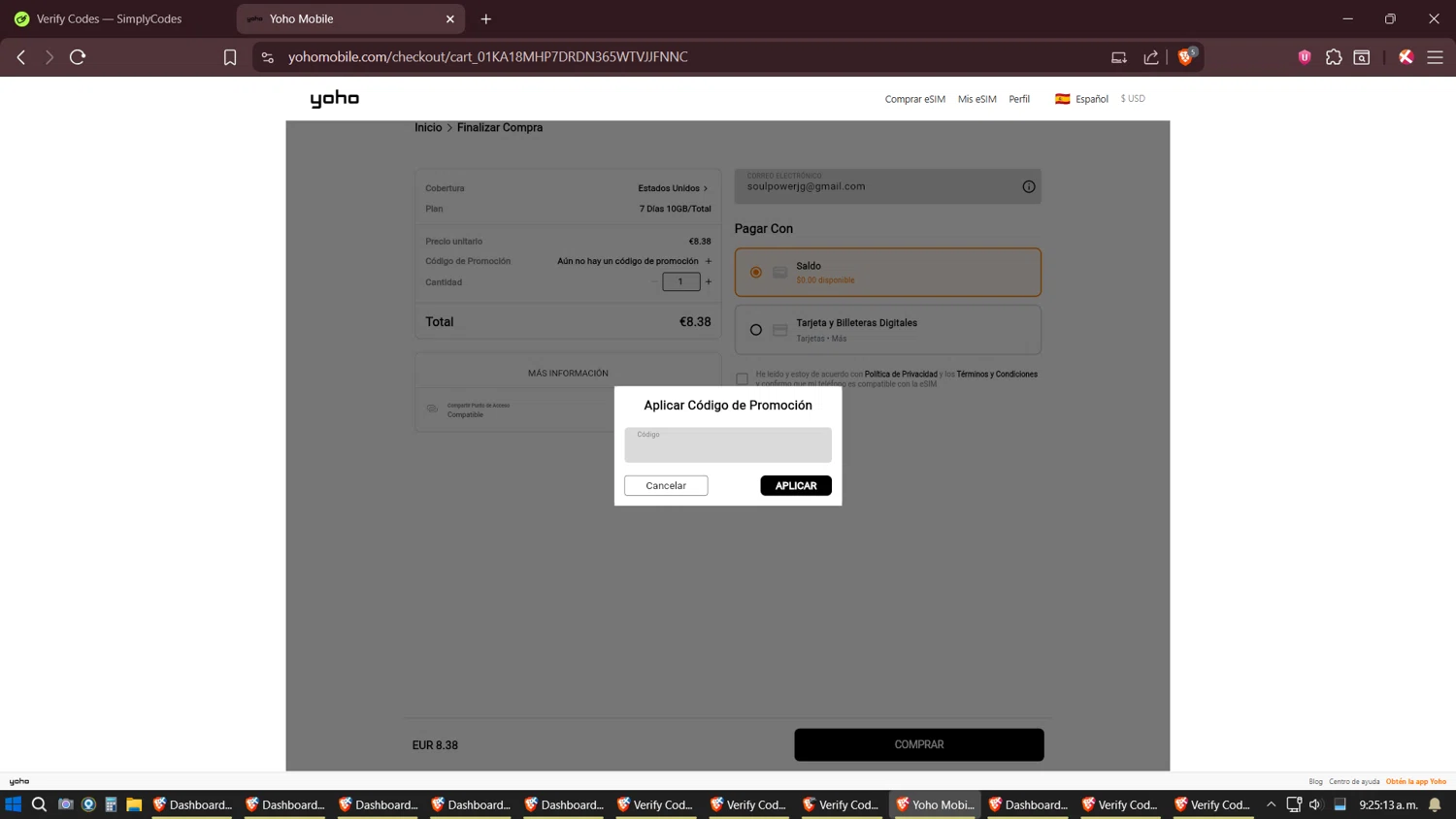Check the privacy policy agreement checkbox
1456x819 pixels.
tap(742, 378)
